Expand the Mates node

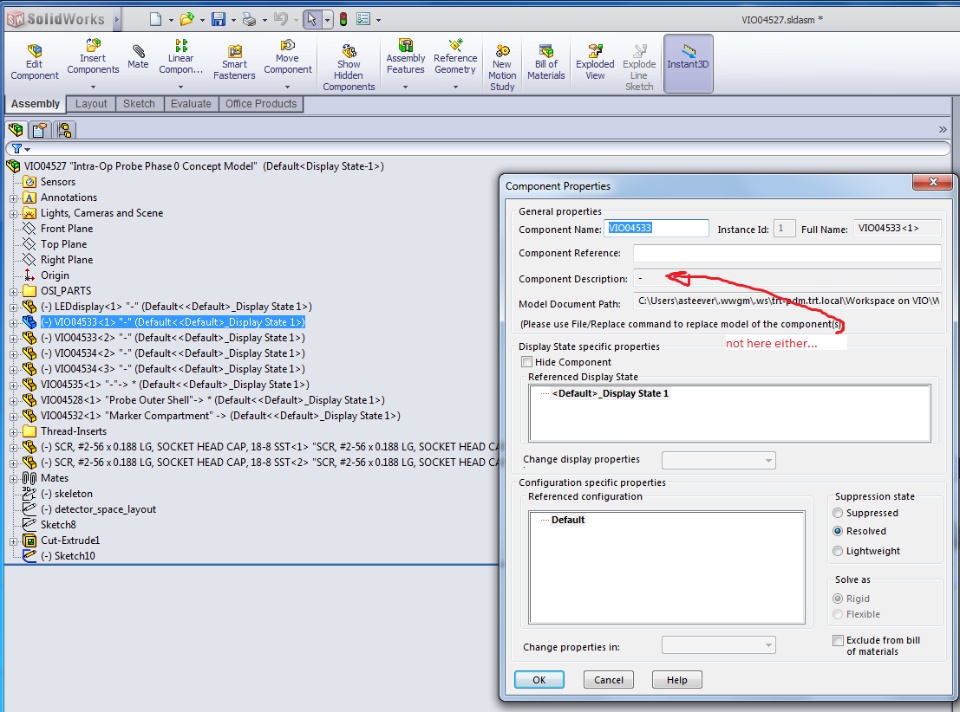pyautogui.click(x=13, y=479)
